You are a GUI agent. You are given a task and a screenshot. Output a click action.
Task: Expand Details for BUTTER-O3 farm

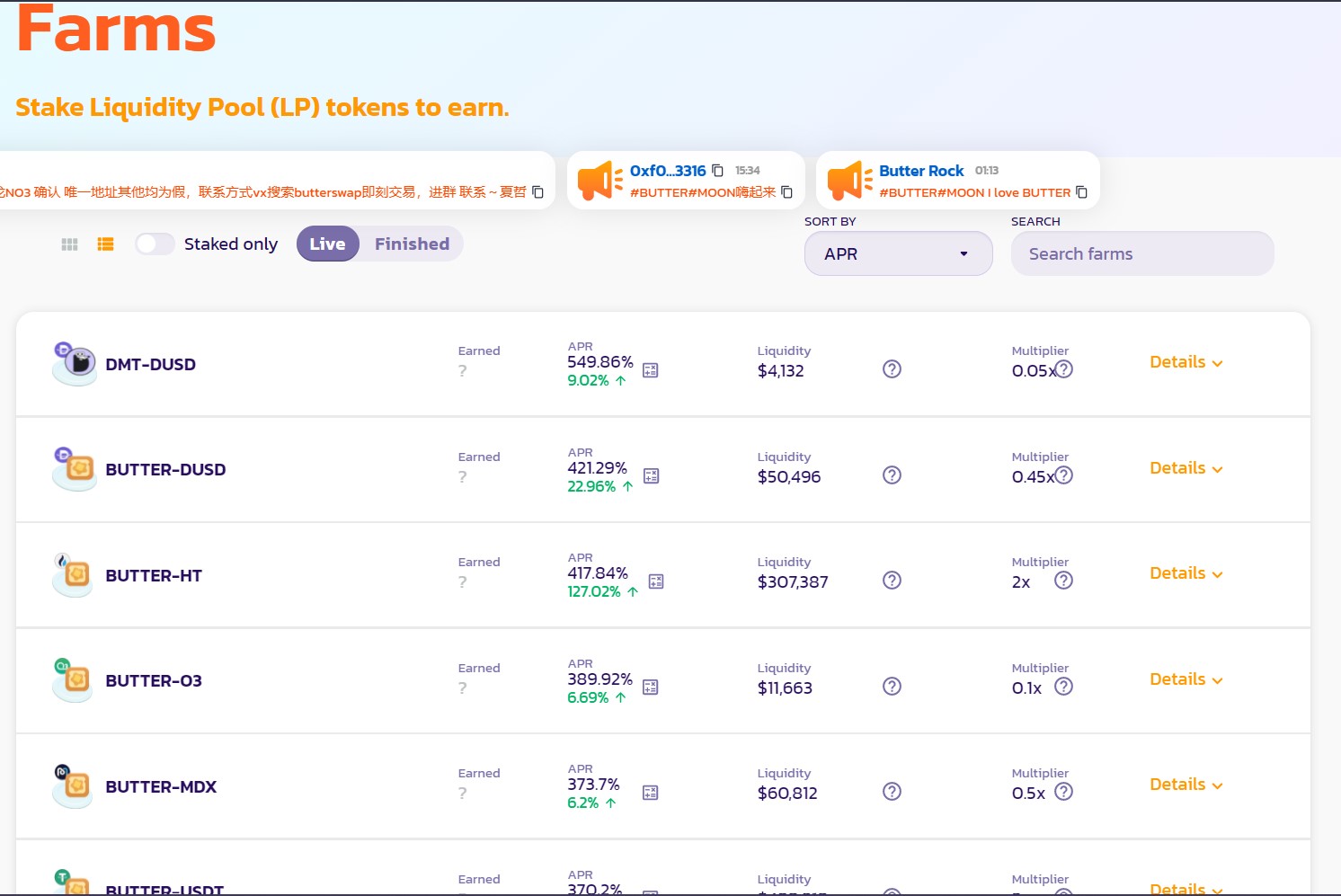coord(1186,679)
